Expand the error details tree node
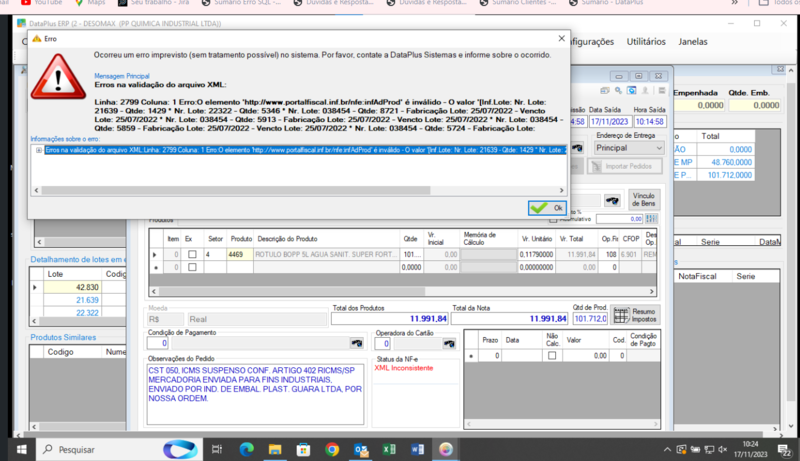The height and width of the screenshot is (461, 800). [39, 150]
